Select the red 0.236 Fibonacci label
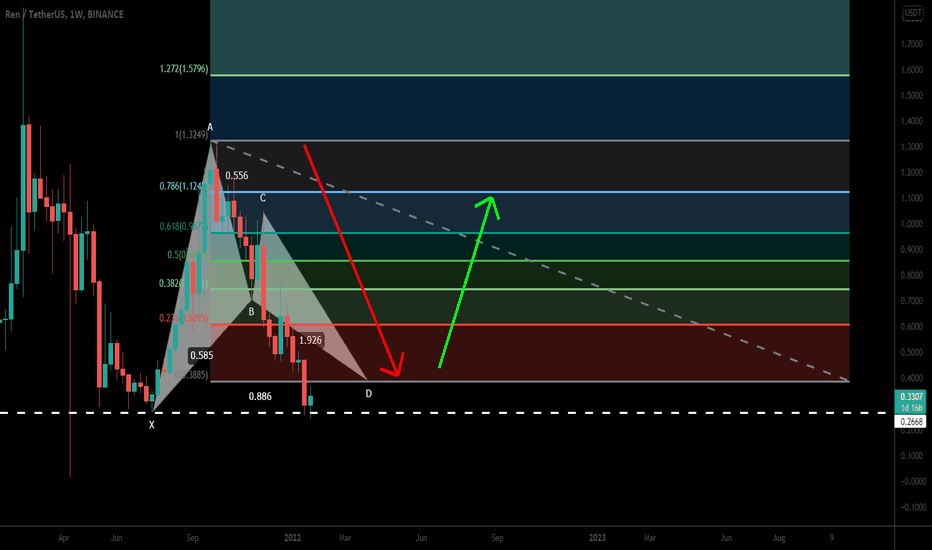 pyautogui.click(x=183, y=318)
